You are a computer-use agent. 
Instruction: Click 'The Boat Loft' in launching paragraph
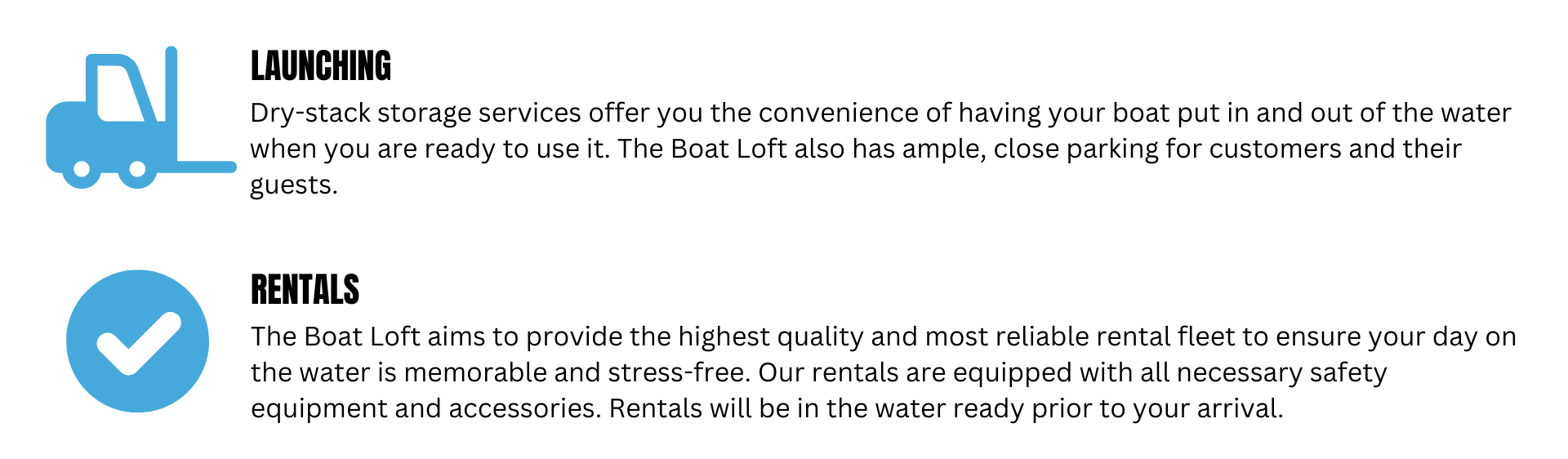pos(702,149)
